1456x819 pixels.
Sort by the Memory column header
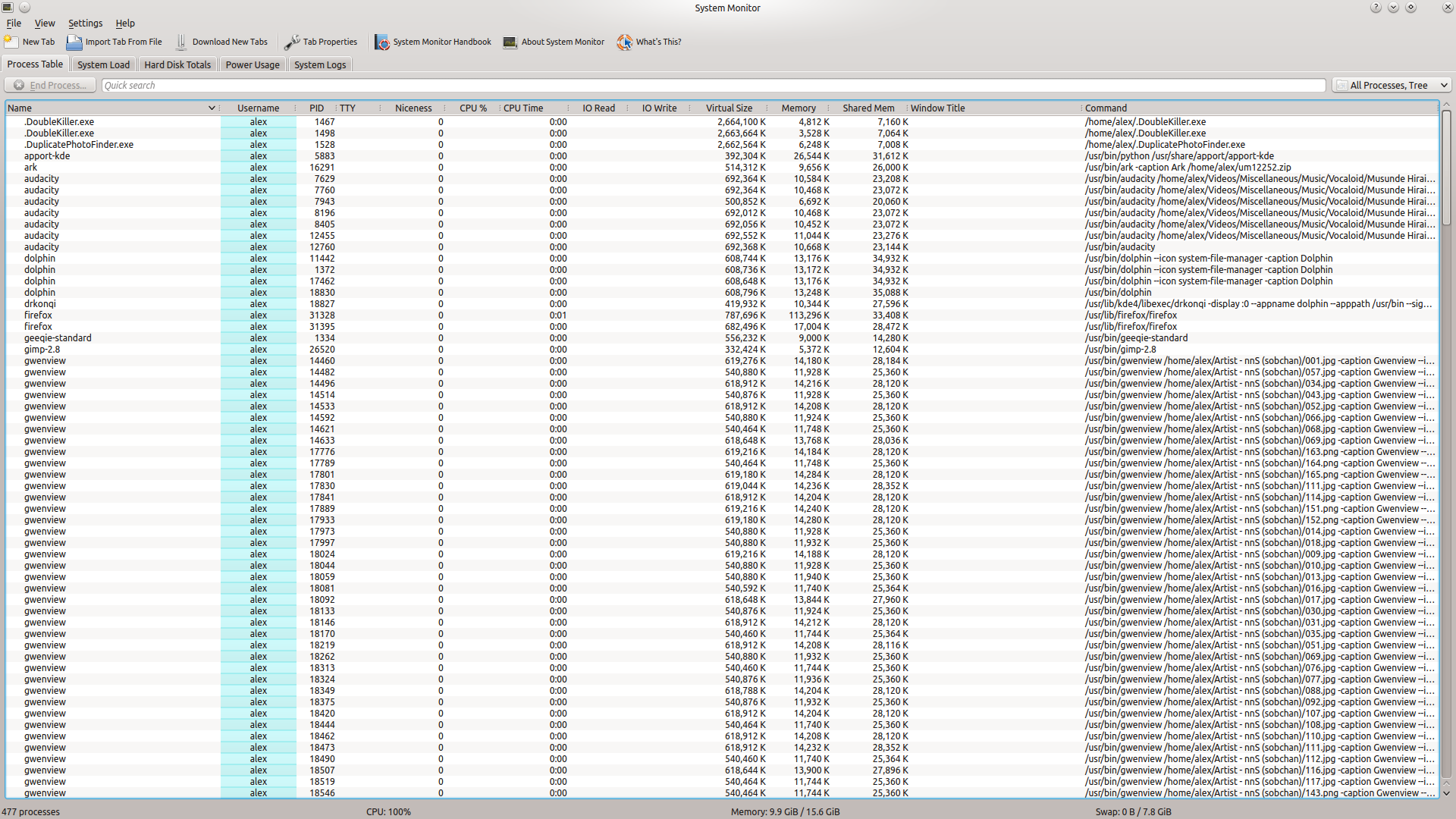click(x=798, y=108)
